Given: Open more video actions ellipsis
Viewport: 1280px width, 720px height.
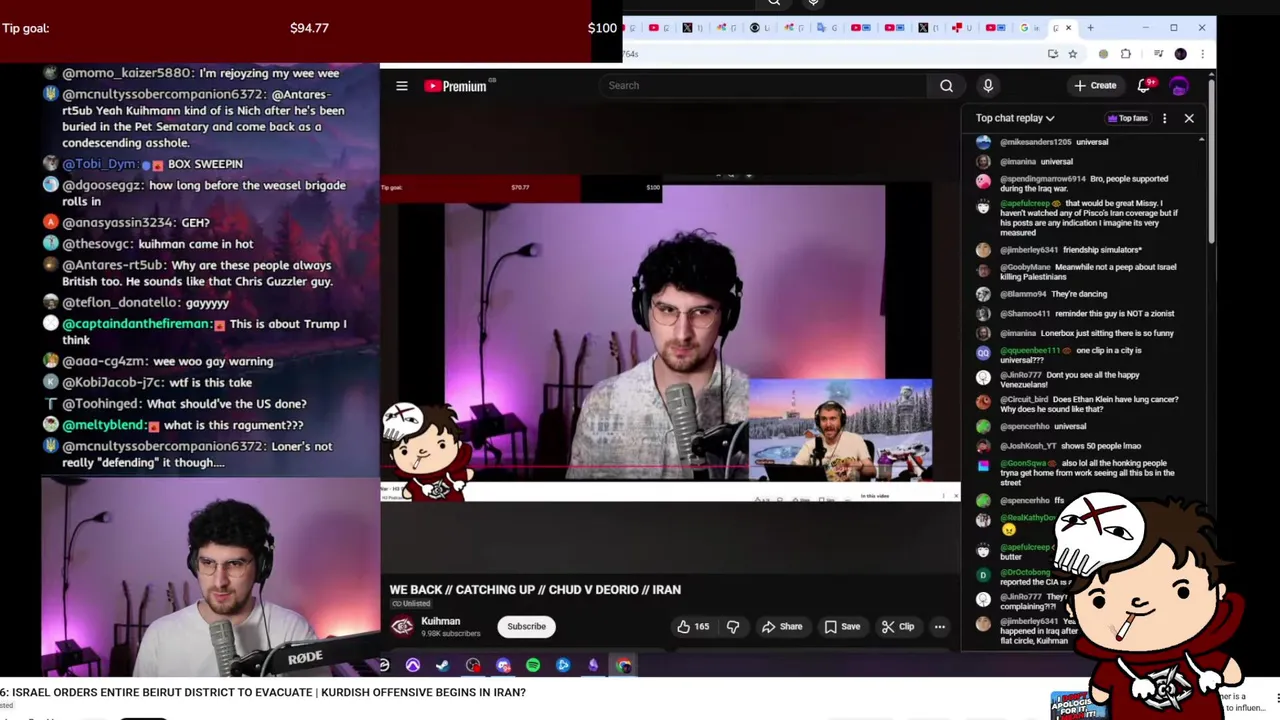Looking at the screenshot, I should (x=940, y=627).
